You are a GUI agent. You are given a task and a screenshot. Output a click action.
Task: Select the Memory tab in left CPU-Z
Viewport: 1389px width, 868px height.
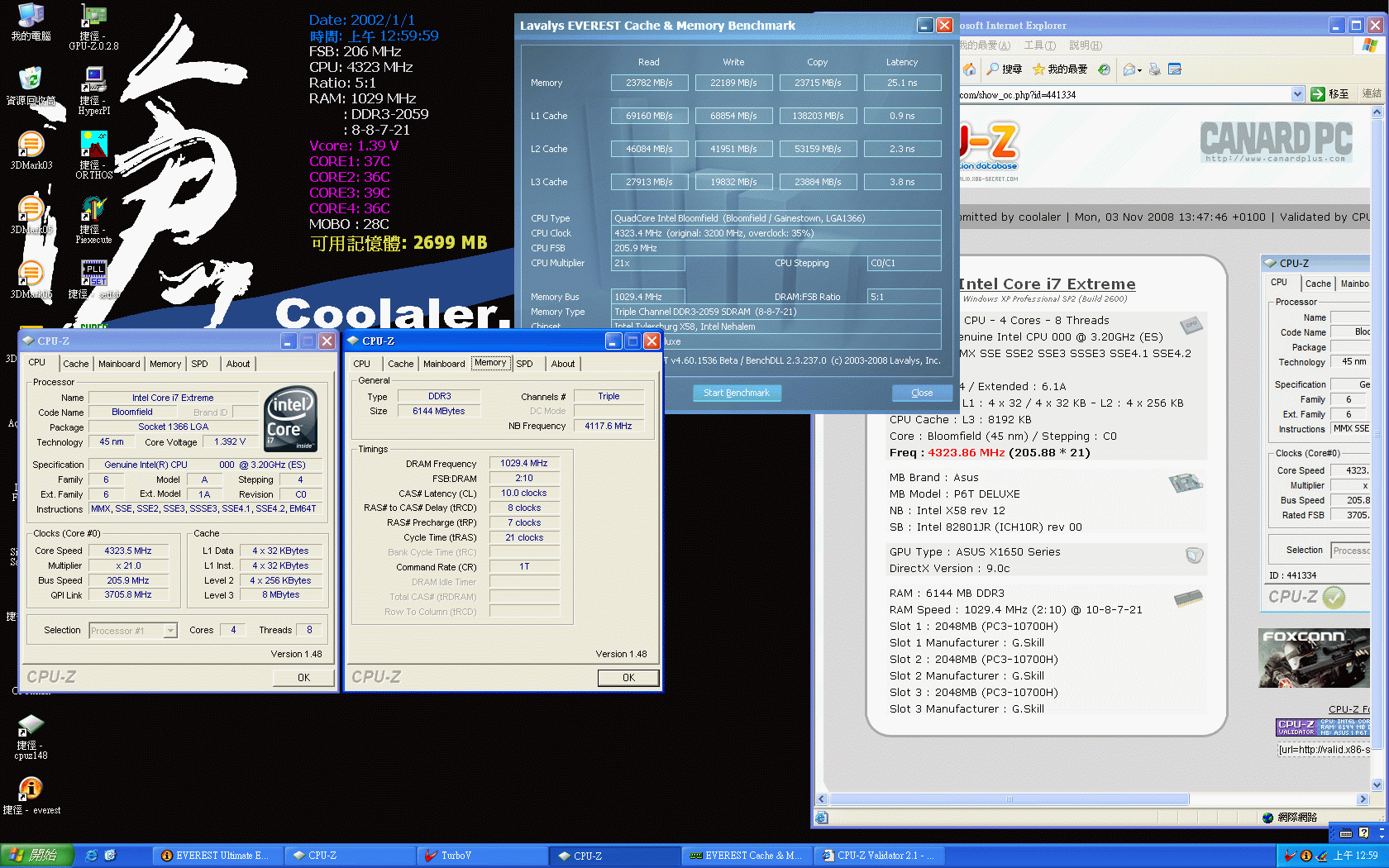(165, 364)
